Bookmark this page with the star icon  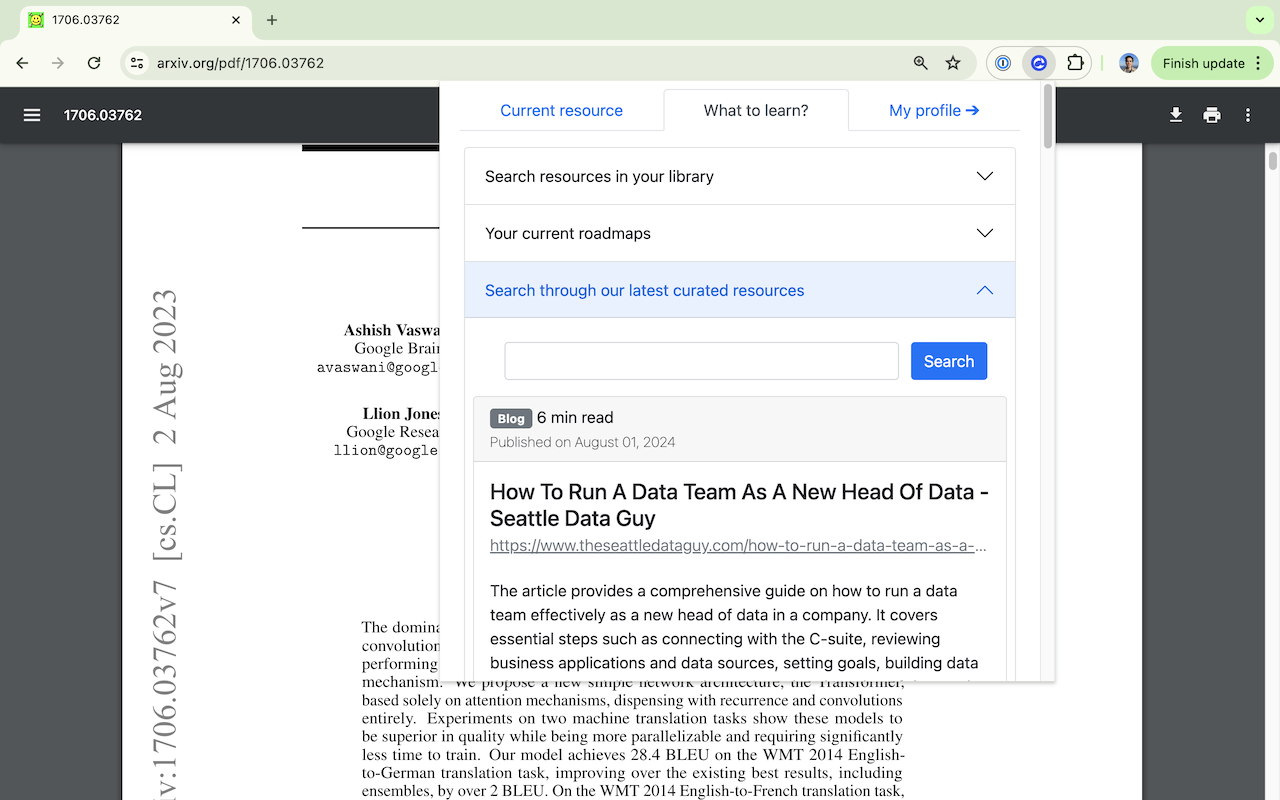pyautogui.click(x=953, y=62)
